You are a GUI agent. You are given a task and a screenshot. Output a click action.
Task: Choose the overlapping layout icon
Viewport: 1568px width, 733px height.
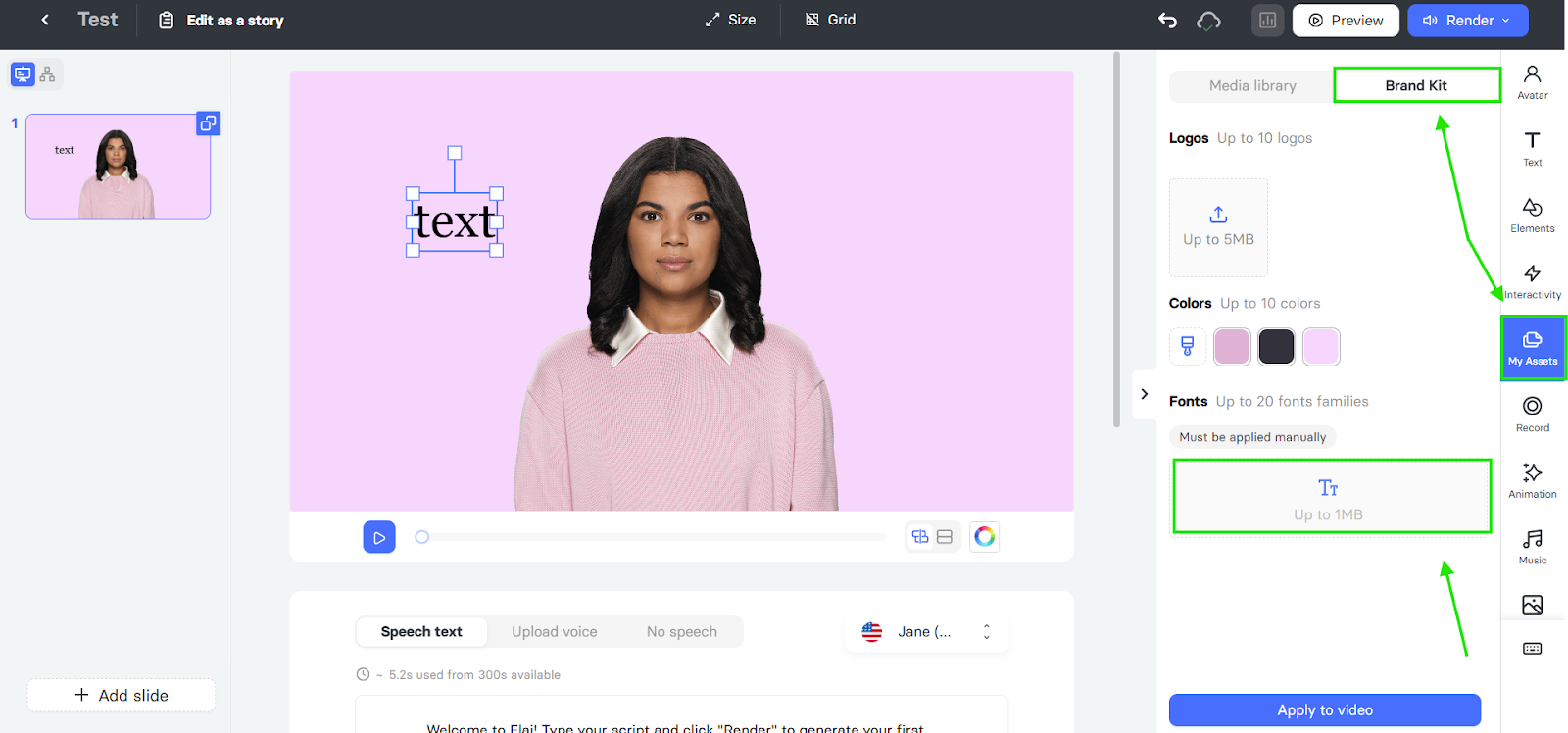coord(920,537)
